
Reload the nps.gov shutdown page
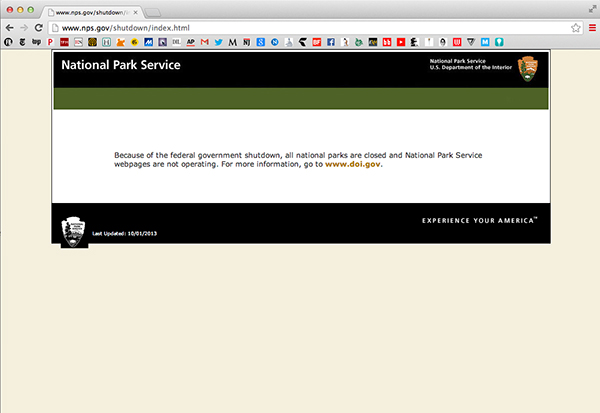point(39,28)
